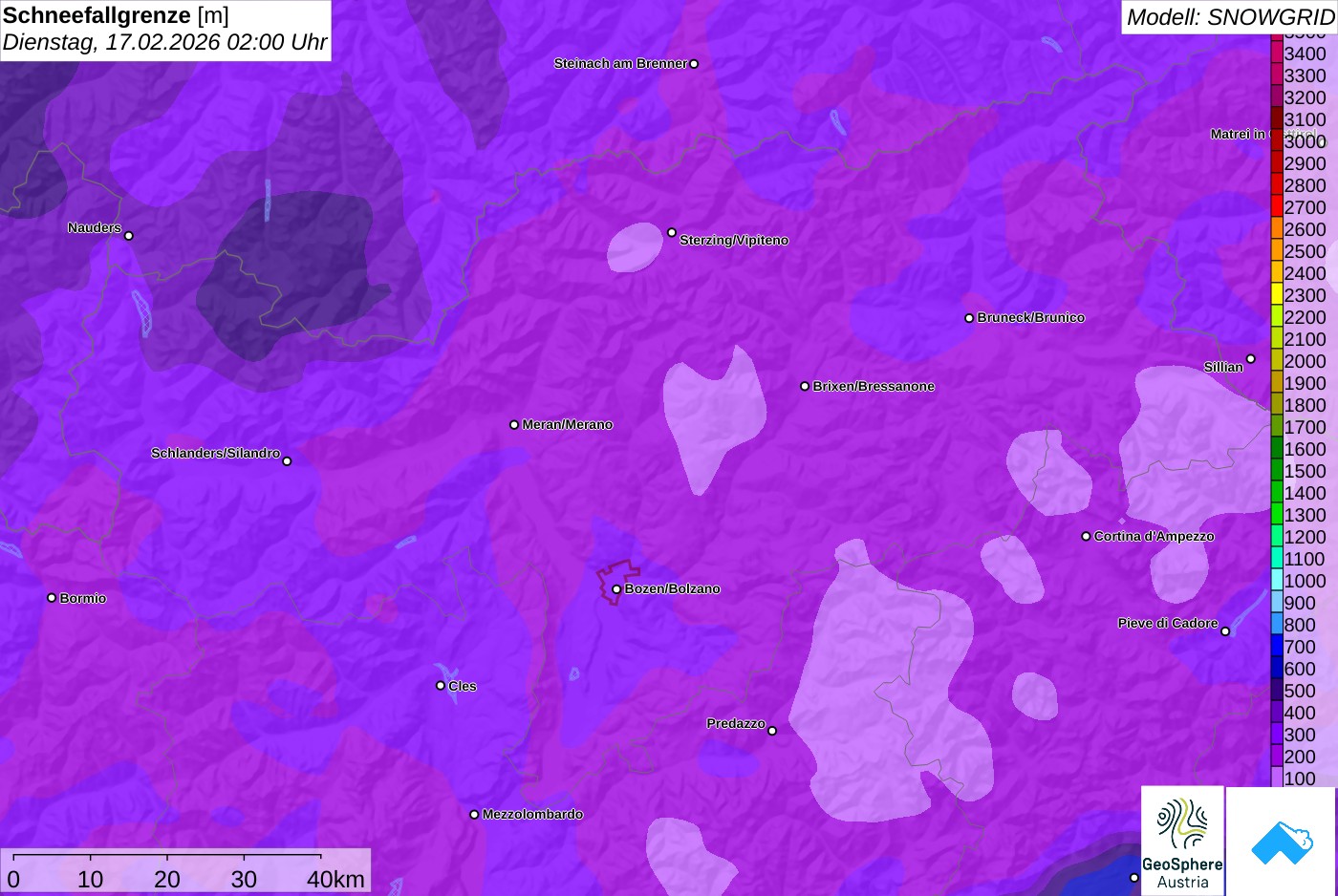Click the Brixen/Bressanone label text

(874, 387)
